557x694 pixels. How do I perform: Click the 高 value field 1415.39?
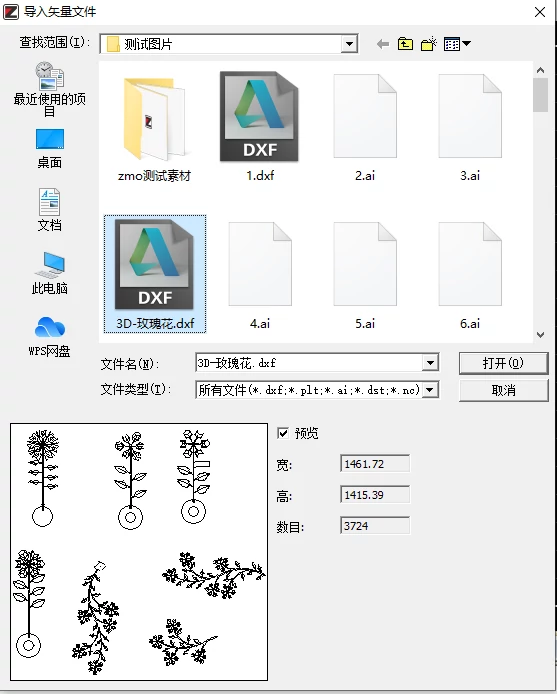click(x=375, y=495)
